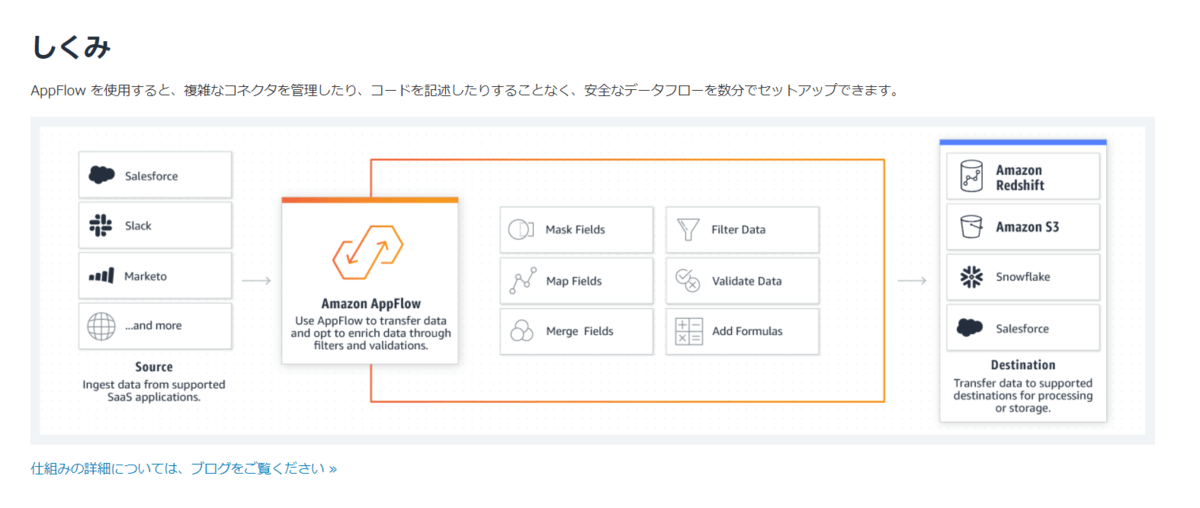Click the Amazon S3 label
The height and width of the screenshot is (508, 1200).
pos(1027,227)
